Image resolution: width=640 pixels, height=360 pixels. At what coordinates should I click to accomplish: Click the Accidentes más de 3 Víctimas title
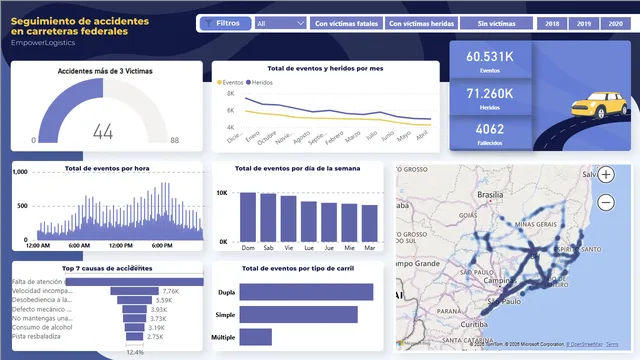(x=105, y=71)
